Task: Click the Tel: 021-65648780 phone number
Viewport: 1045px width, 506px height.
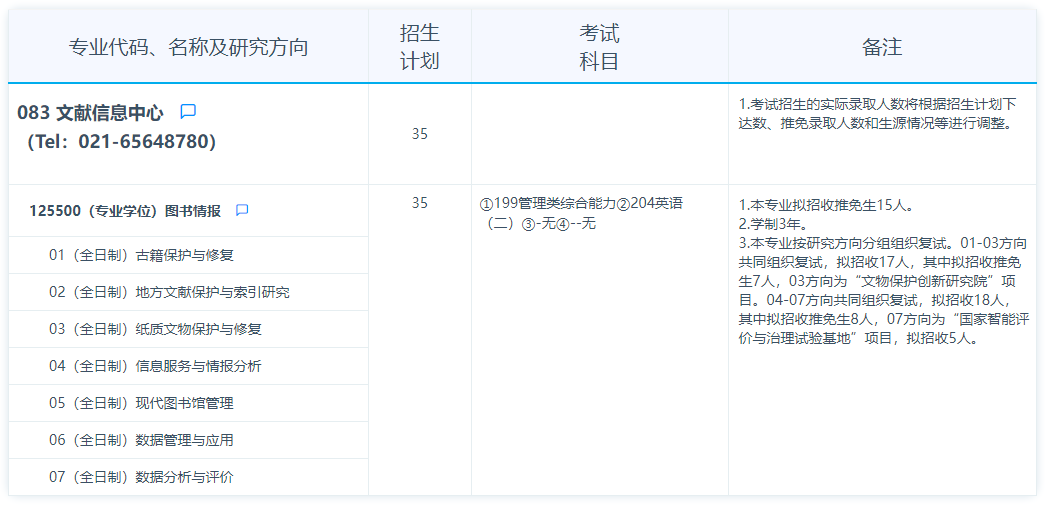Action: (x=120, y=142)
